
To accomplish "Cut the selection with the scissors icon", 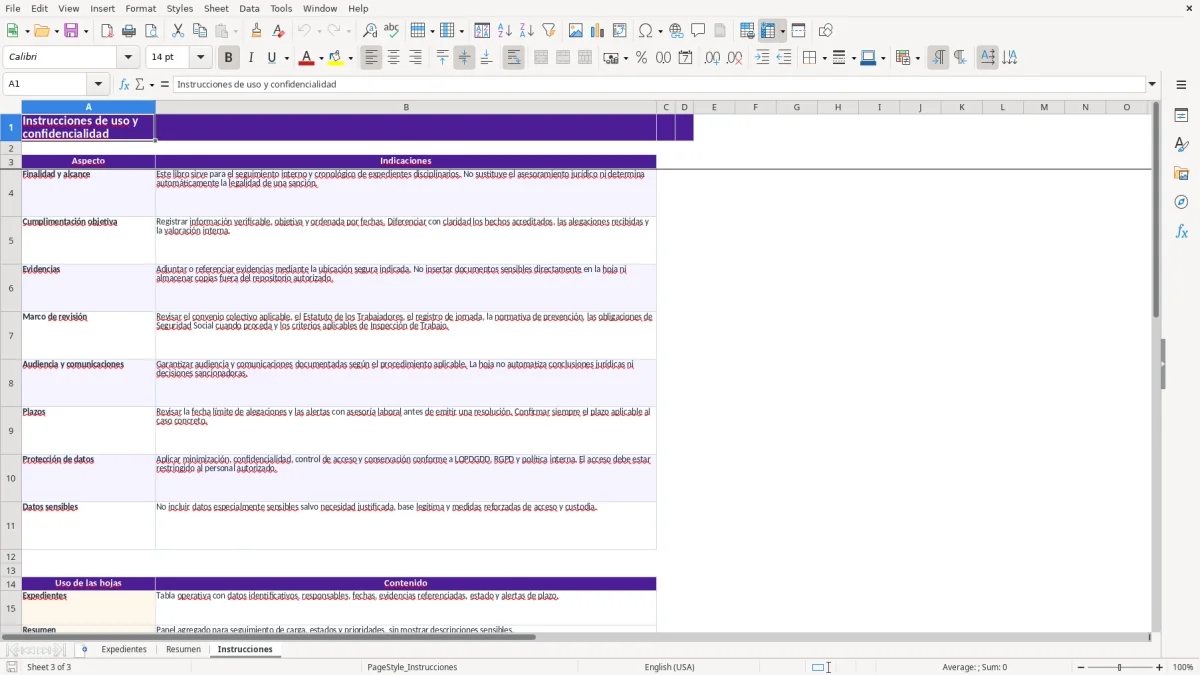I will pyautogui.click(x=178, y=31).
